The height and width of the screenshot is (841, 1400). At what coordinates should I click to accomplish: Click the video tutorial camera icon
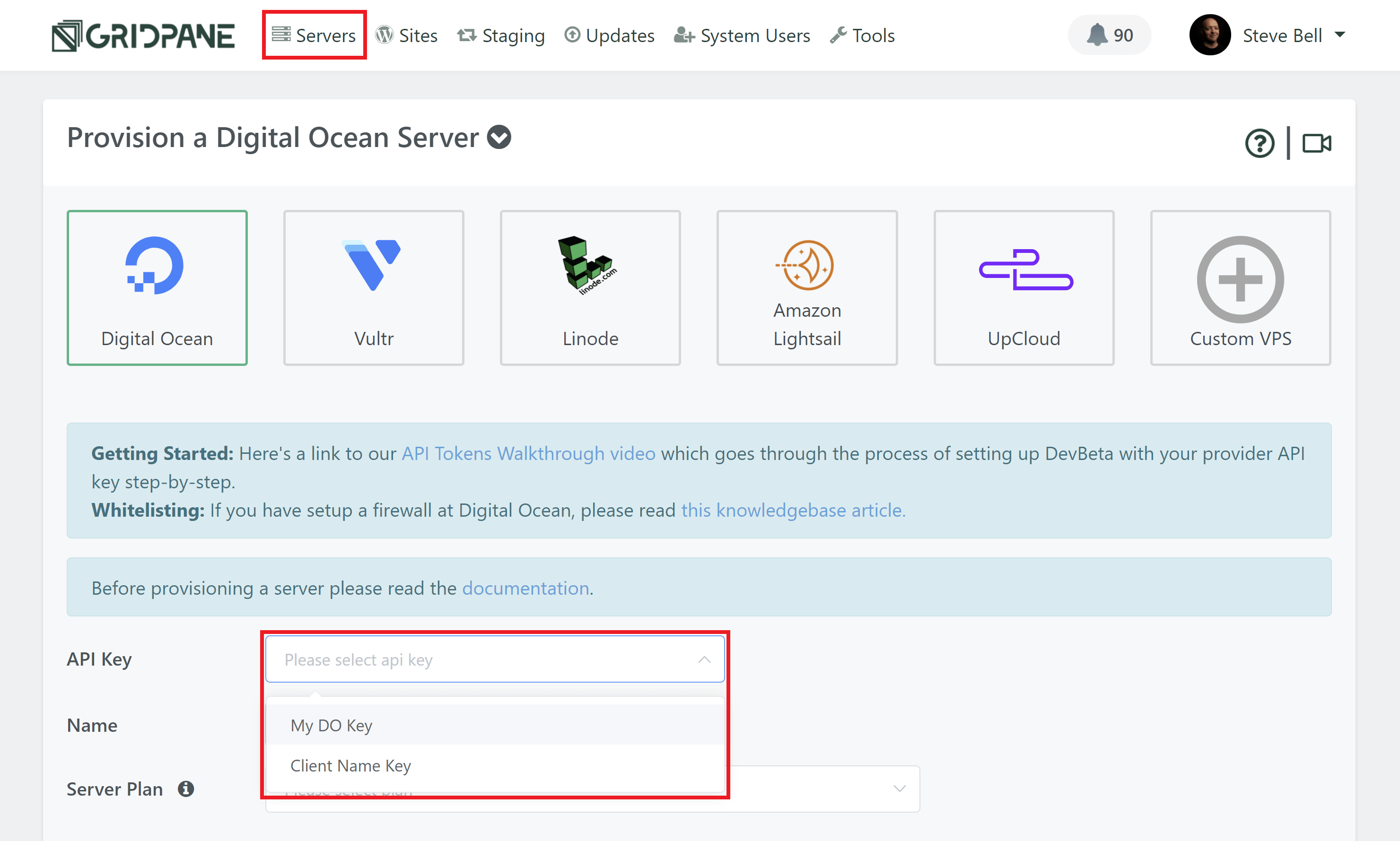click(x=1316, y=143)
